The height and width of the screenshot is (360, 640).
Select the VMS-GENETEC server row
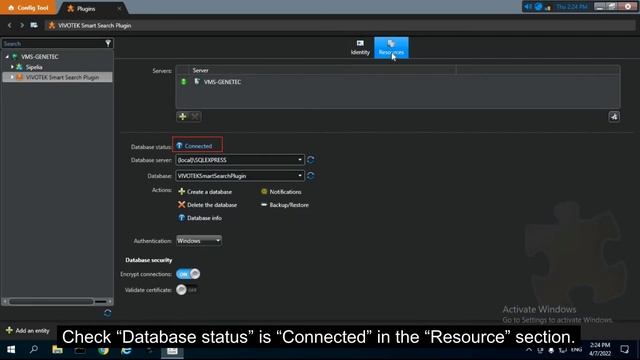(x=398, y=82)
